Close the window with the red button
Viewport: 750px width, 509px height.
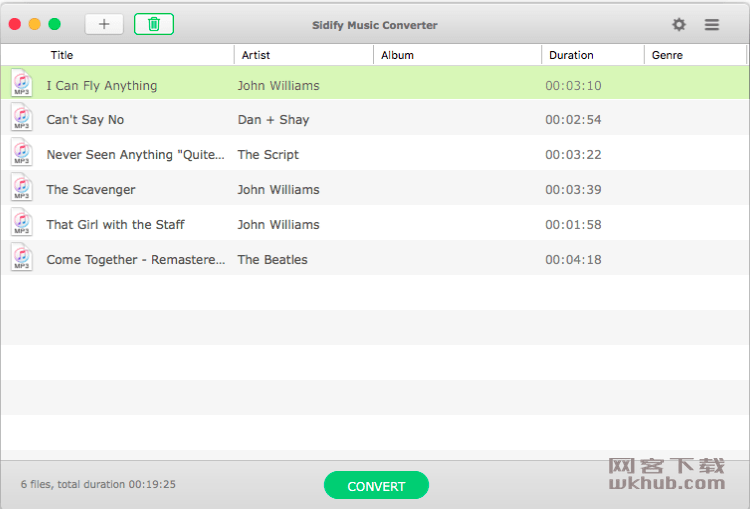[x=15, y=24]
